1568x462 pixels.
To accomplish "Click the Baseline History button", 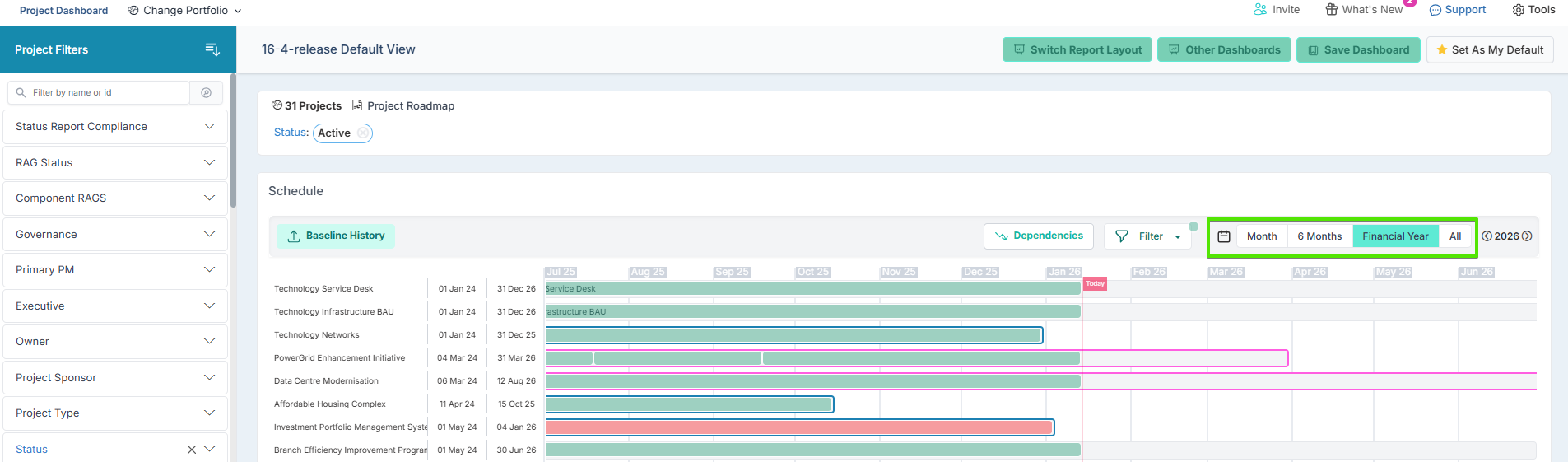I will tap(336, 236).
